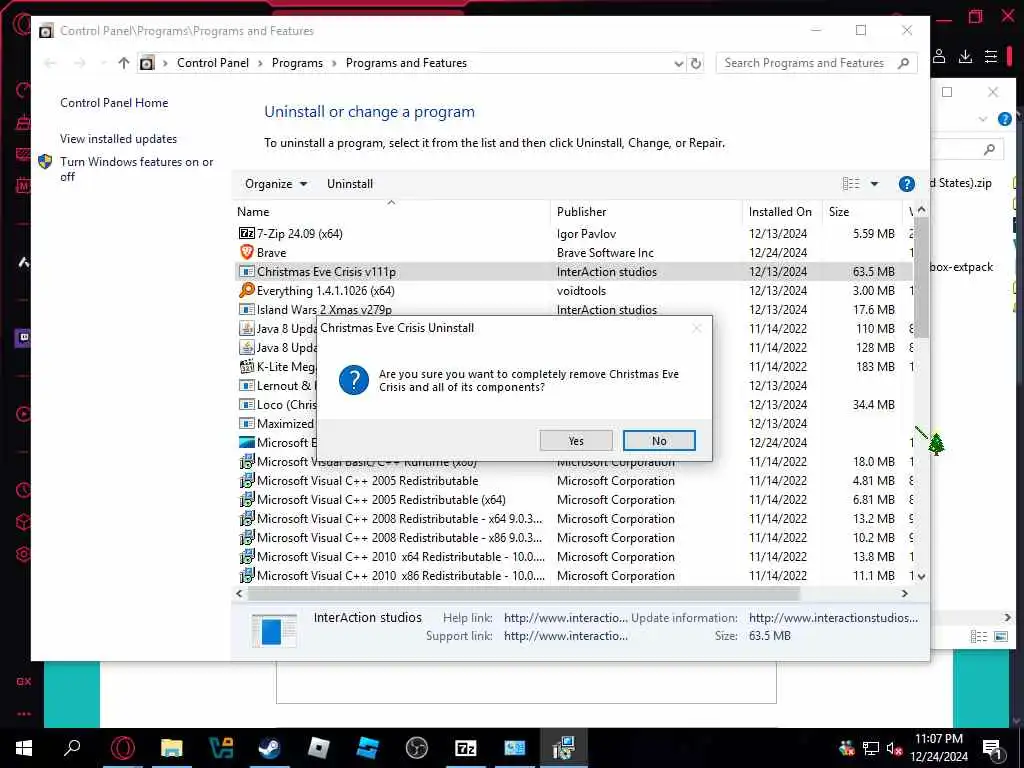Select the Brave browser icon in list
The height and width of the screenshot is (768, 1024).
246,252
